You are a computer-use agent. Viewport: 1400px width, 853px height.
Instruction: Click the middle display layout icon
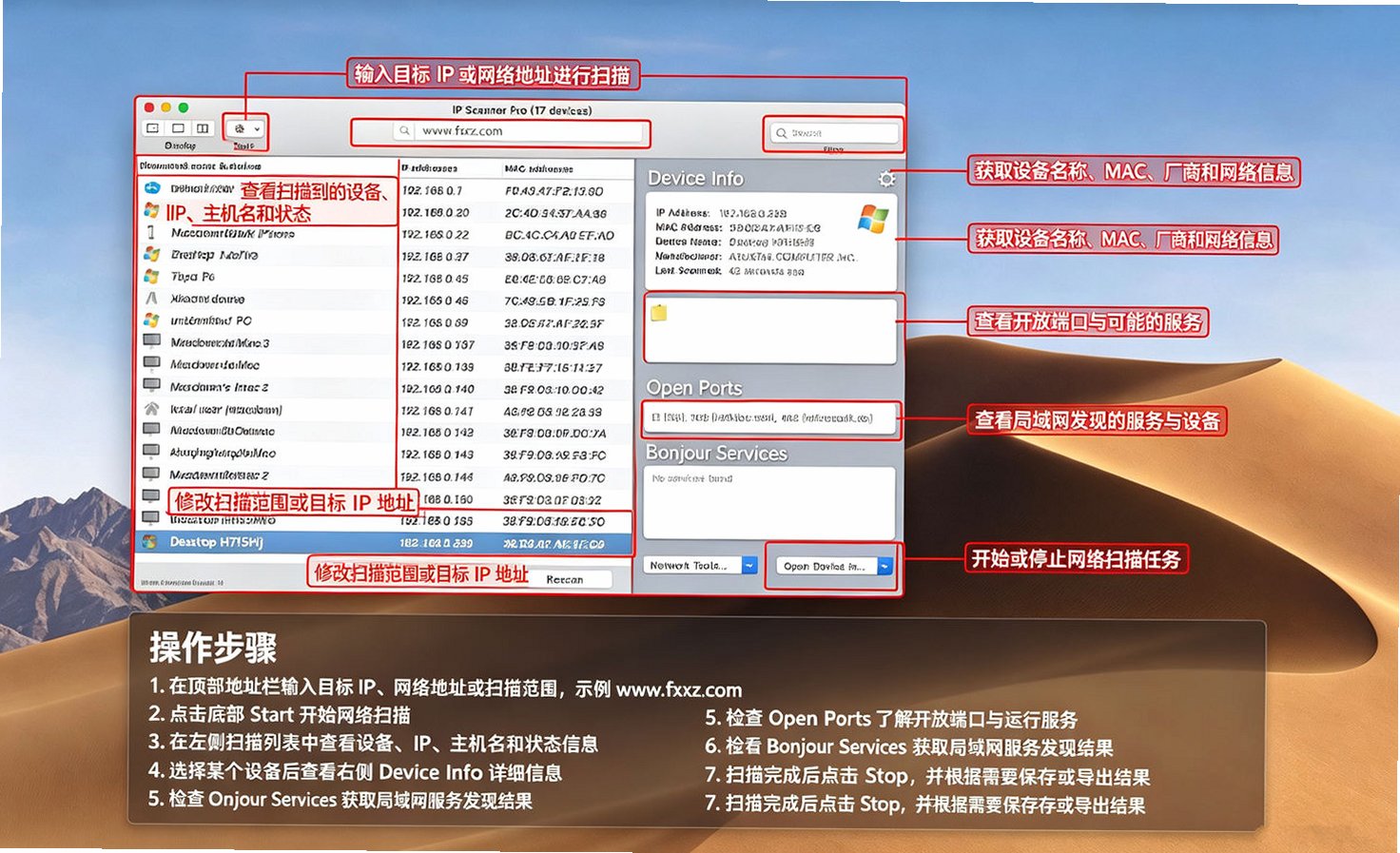click(178, 128)
